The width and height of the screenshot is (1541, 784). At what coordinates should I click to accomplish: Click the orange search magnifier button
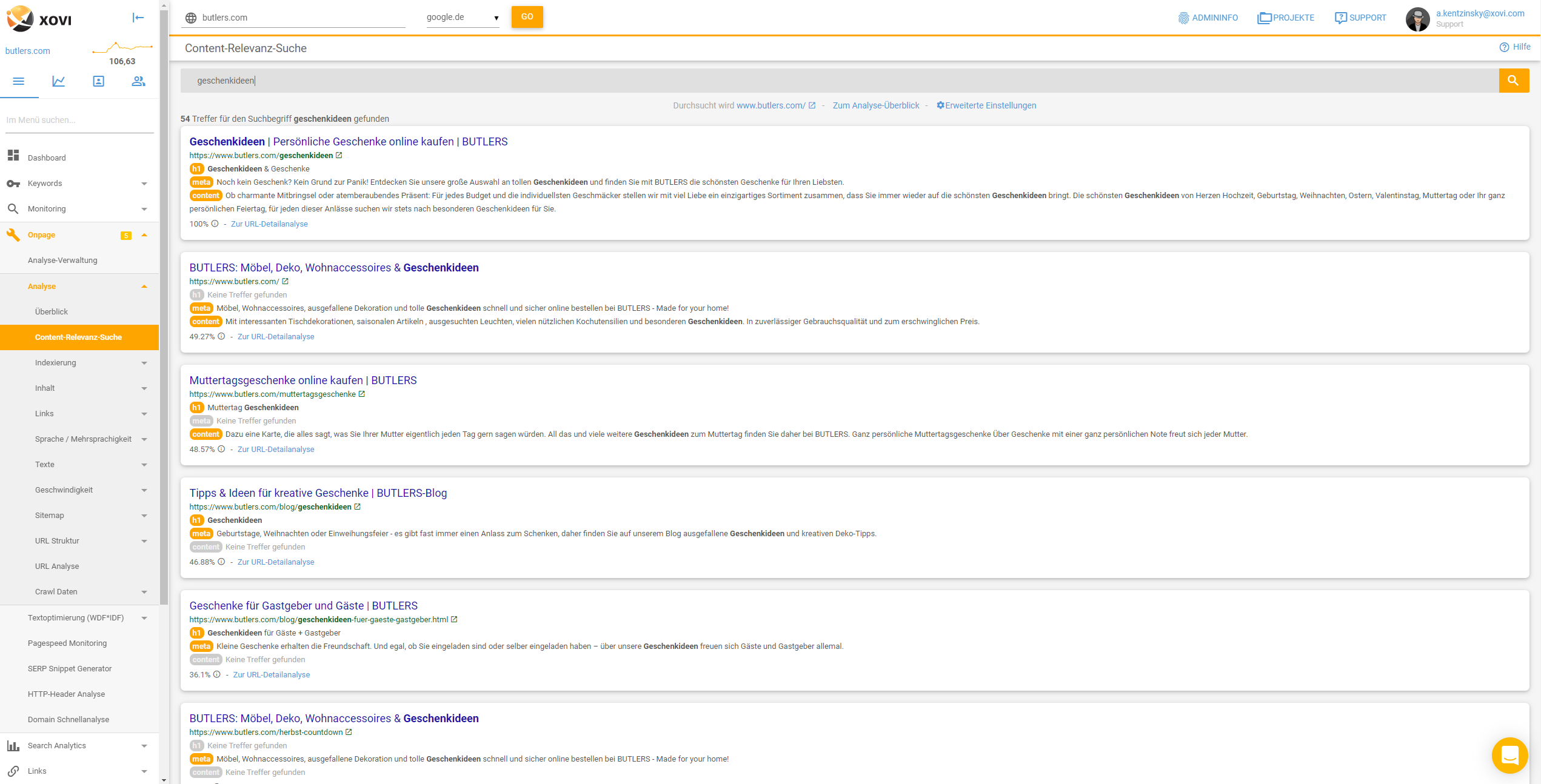click(1514, 81)
